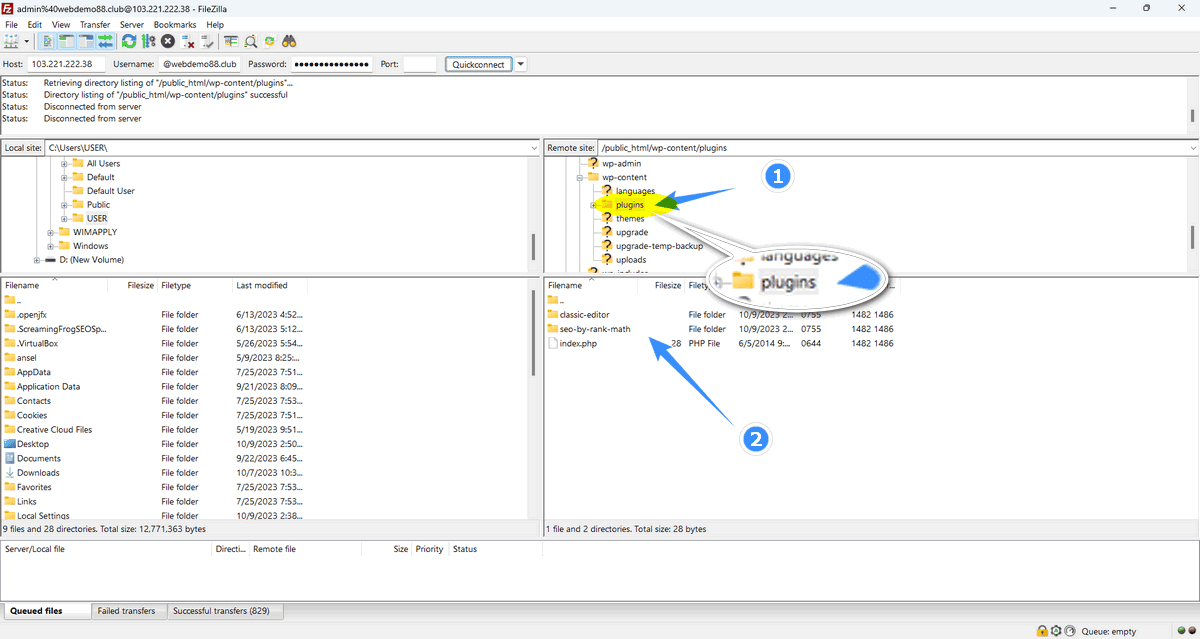The height and width of the screenshot is (639, 1200).
Task: Collapse the wp-content remote folder
Action: pyautogui.click(x=579, y=178)
